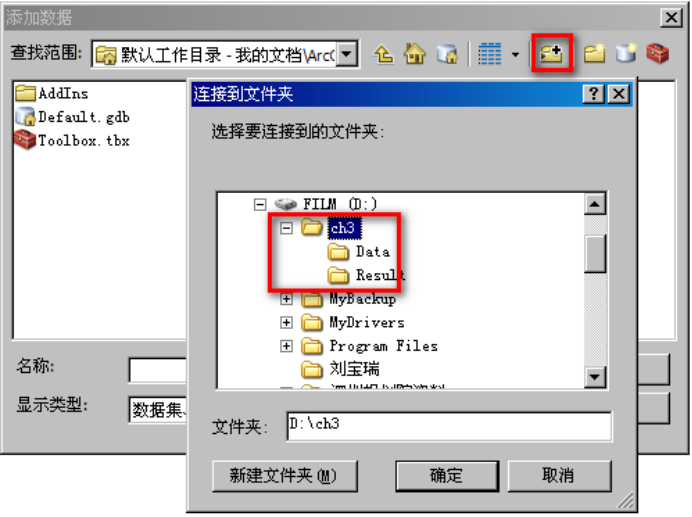The height and width of the screenshot is (517, 692).
Task: Open the look-in location dropdown
Action: tap(347, 54)
